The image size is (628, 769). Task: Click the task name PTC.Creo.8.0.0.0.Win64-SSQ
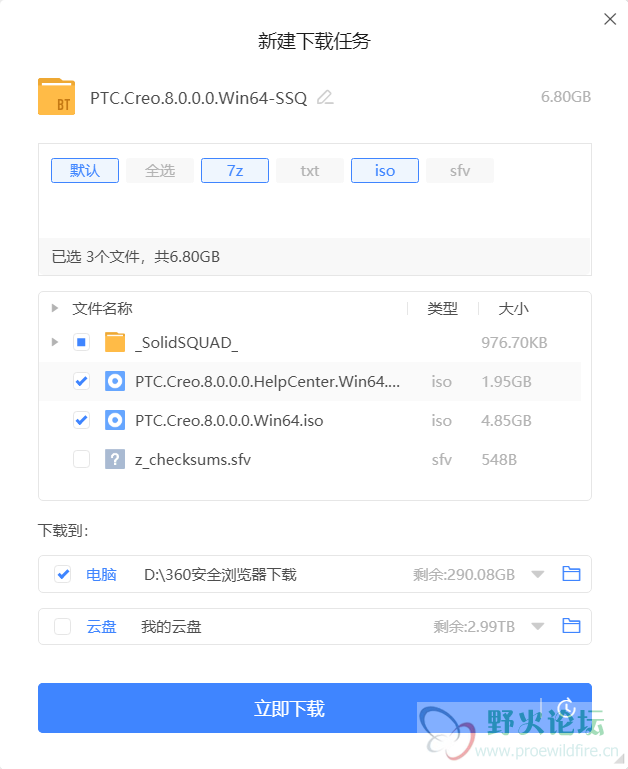click(x=199, y=98)
